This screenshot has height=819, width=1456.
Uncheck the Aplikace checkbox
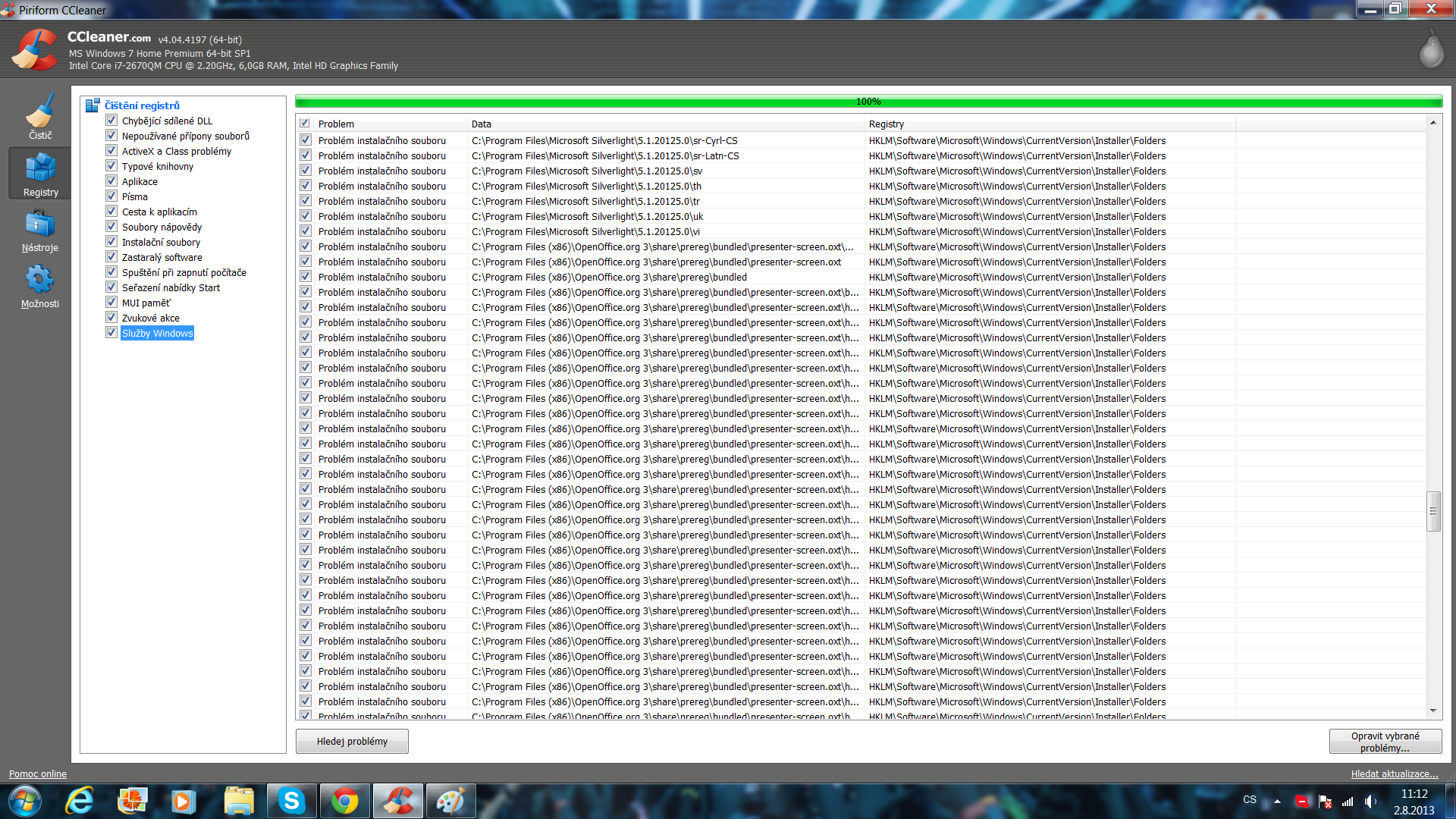[111, 181]
